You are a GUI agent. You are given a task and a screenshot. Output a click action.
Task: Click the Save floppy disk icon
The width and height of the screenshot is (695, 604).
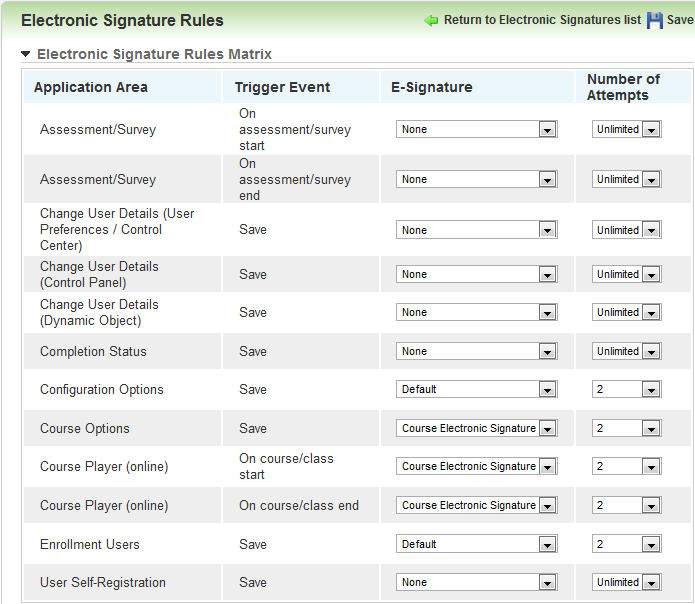tap(655, 20)
